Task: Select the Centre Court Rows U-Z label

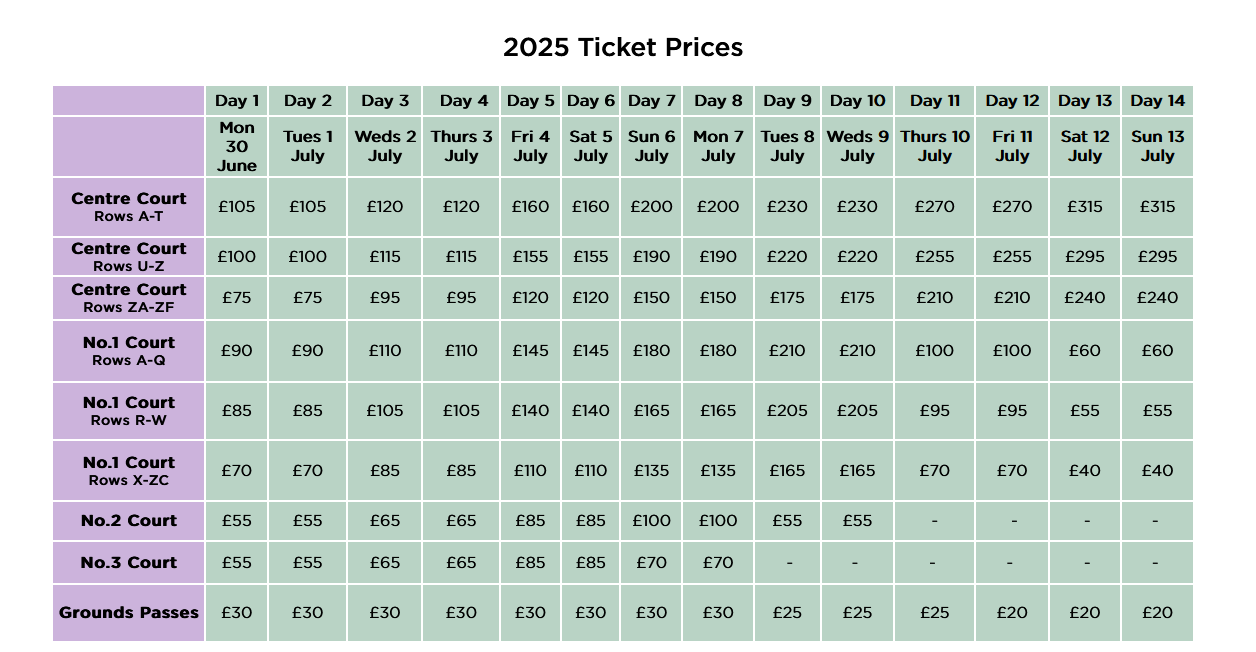Action: tap(129, 256)
